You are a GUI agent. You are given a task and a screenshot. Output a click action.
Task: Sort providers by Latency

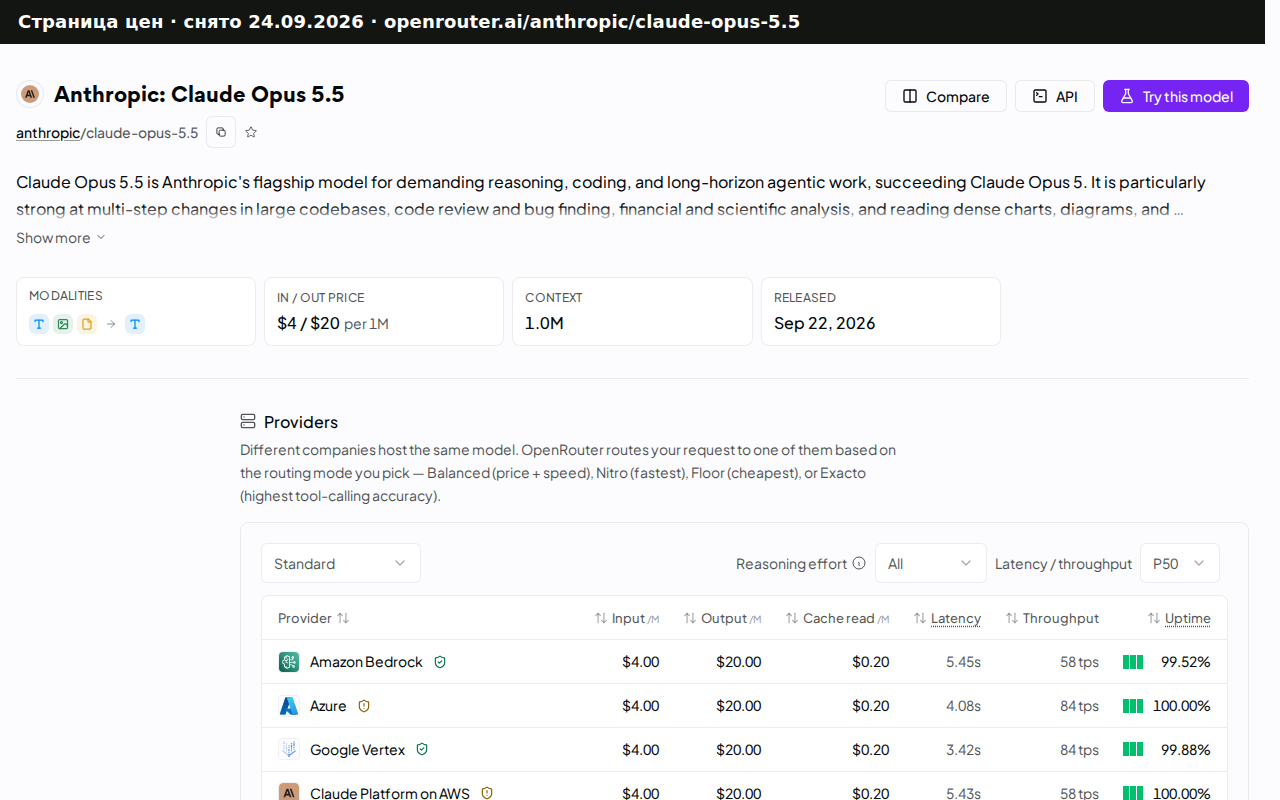point(947,618)
